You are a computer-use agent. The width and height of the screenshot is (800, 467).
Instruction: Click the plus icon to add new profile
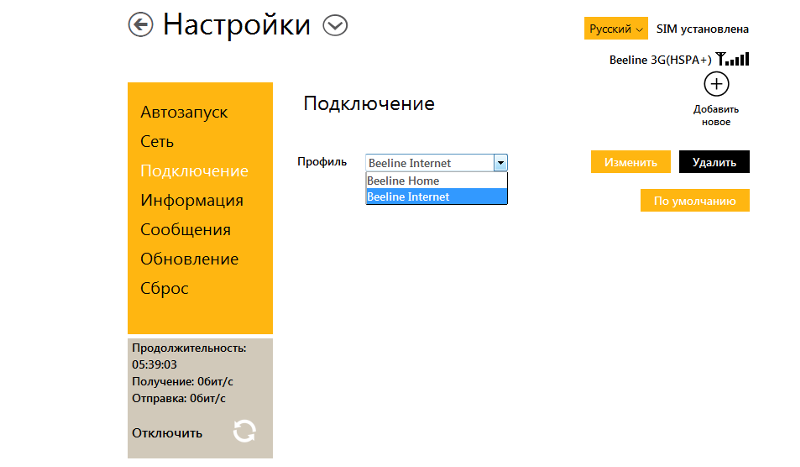(x=716, y=84)
